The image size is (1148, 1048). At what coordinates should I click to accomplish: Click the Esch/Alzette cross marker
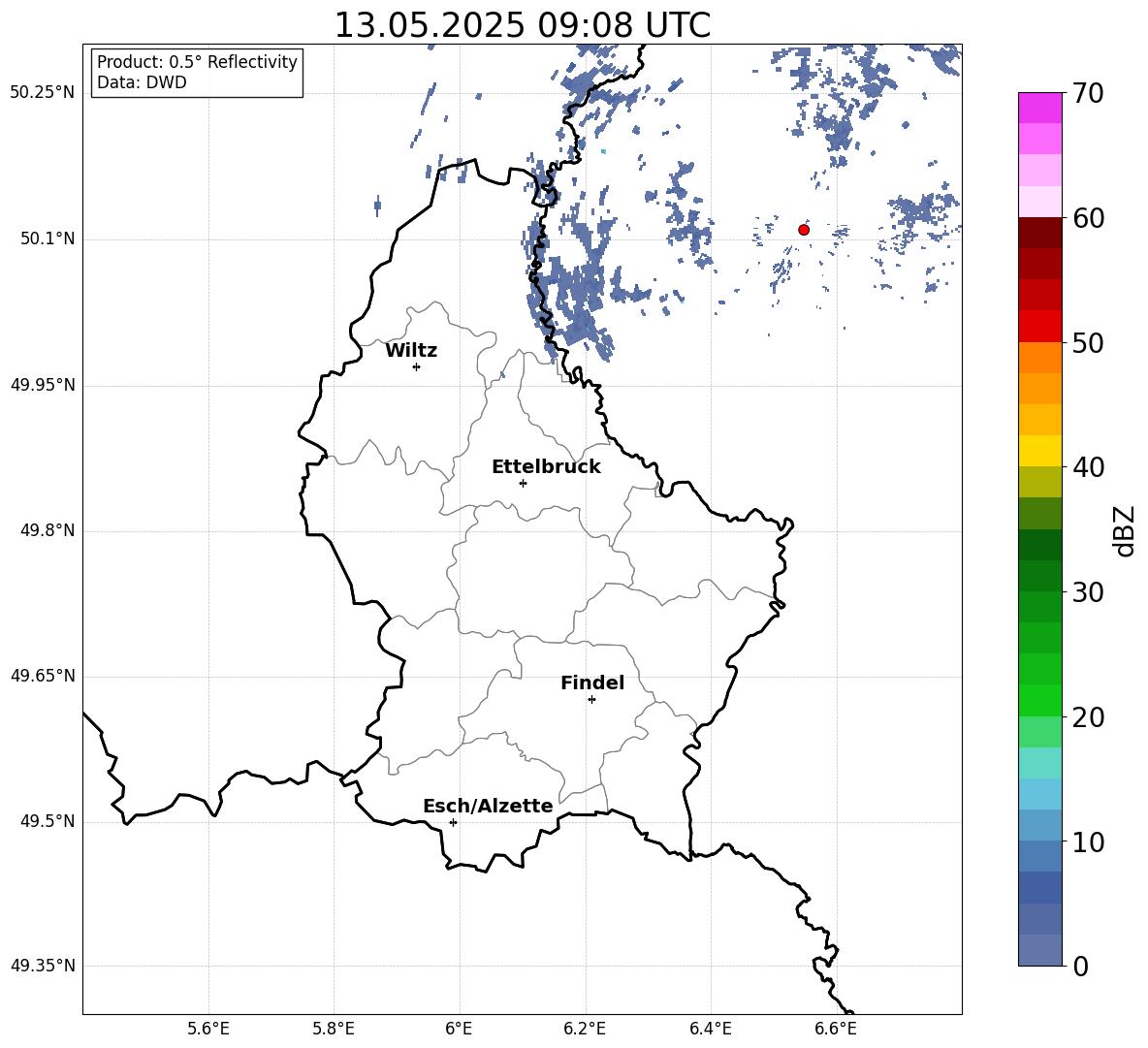click(453, 822)
